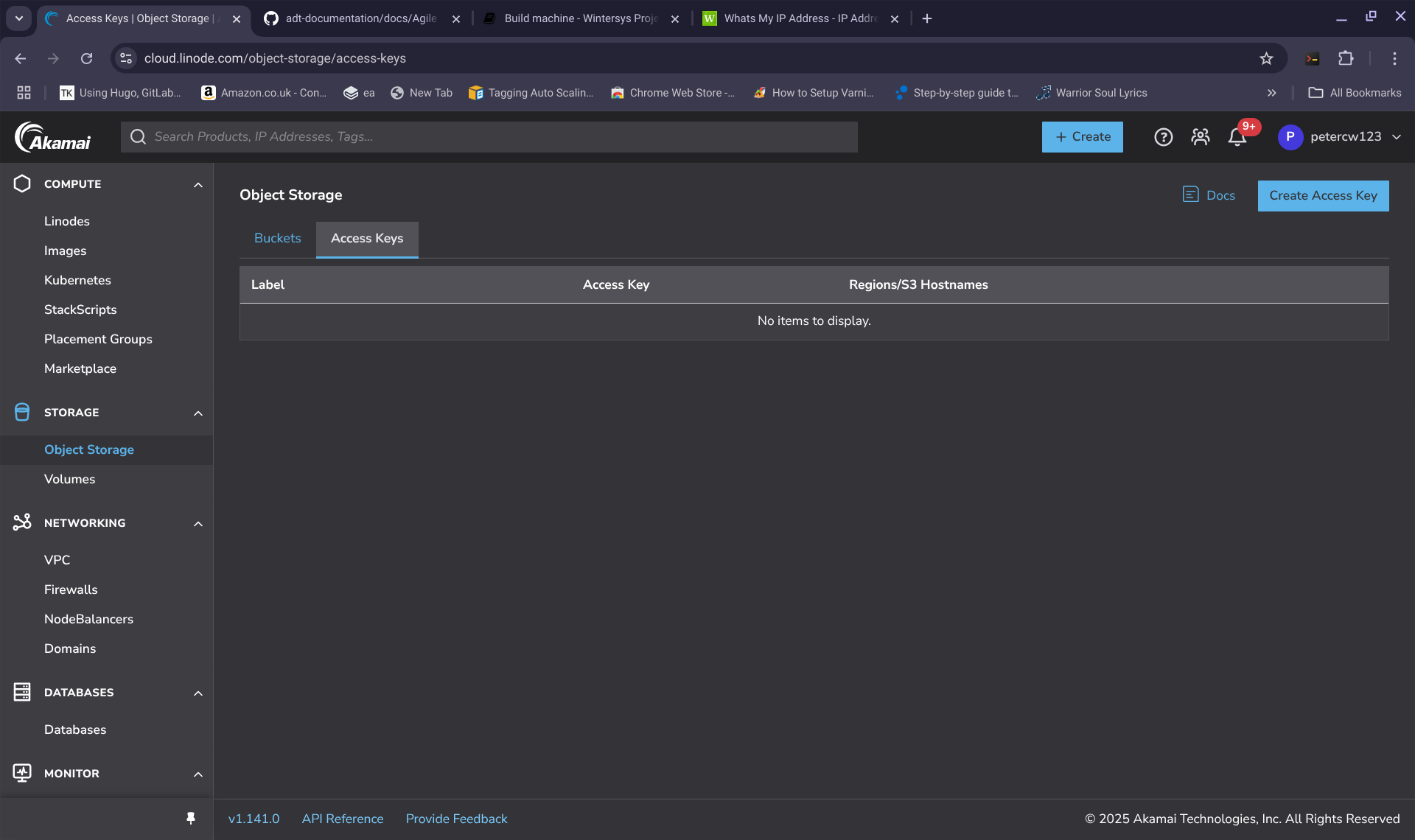Reload the page
Viewport: 1415px width, 840px height.
click(86, 58)
